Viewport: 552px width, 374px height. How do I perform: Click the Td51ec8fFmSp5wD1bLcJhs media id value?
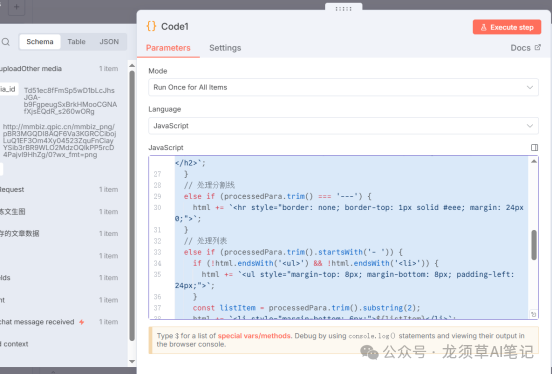70,101
